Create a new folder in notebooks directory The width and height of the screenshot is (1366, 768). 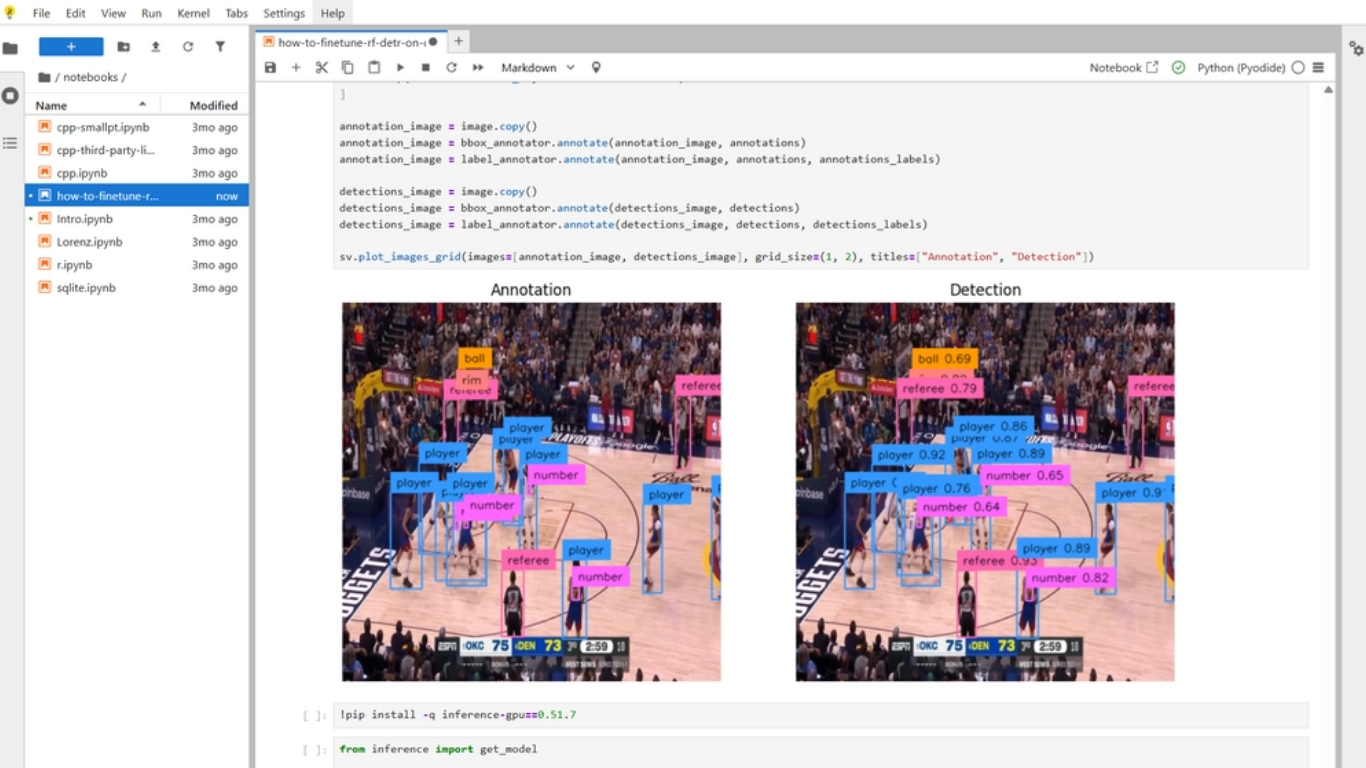click(x=122, y=46)
